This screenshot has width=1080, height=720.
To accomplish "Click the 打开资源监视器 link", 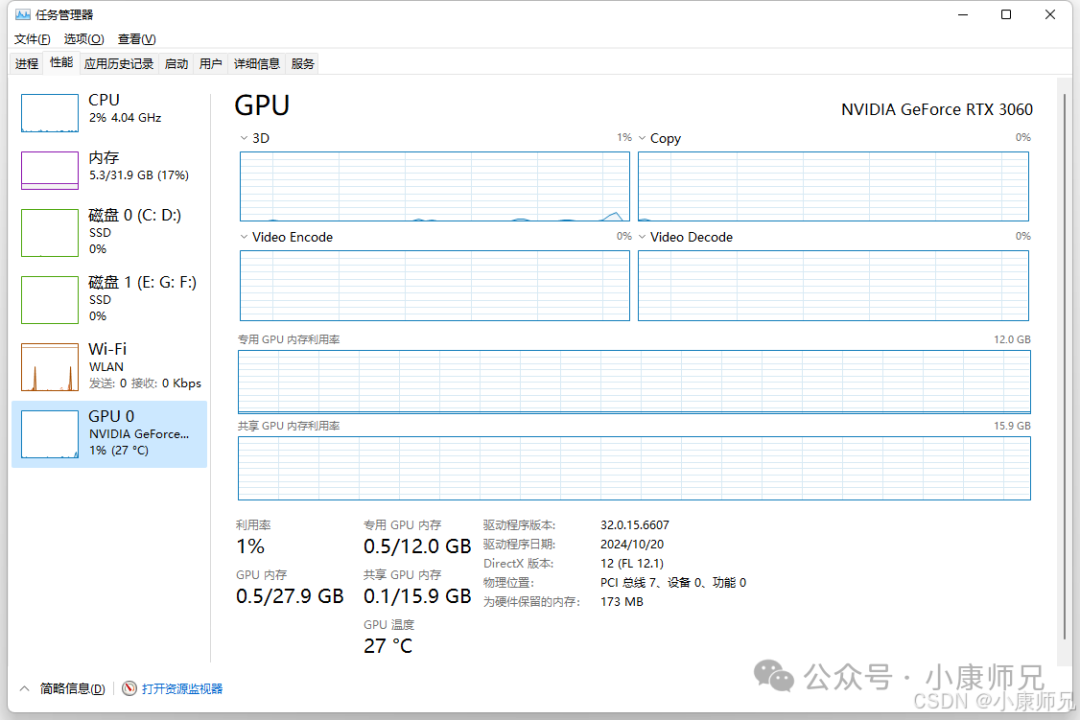I will pyautogui.click(x=182, y=689).
